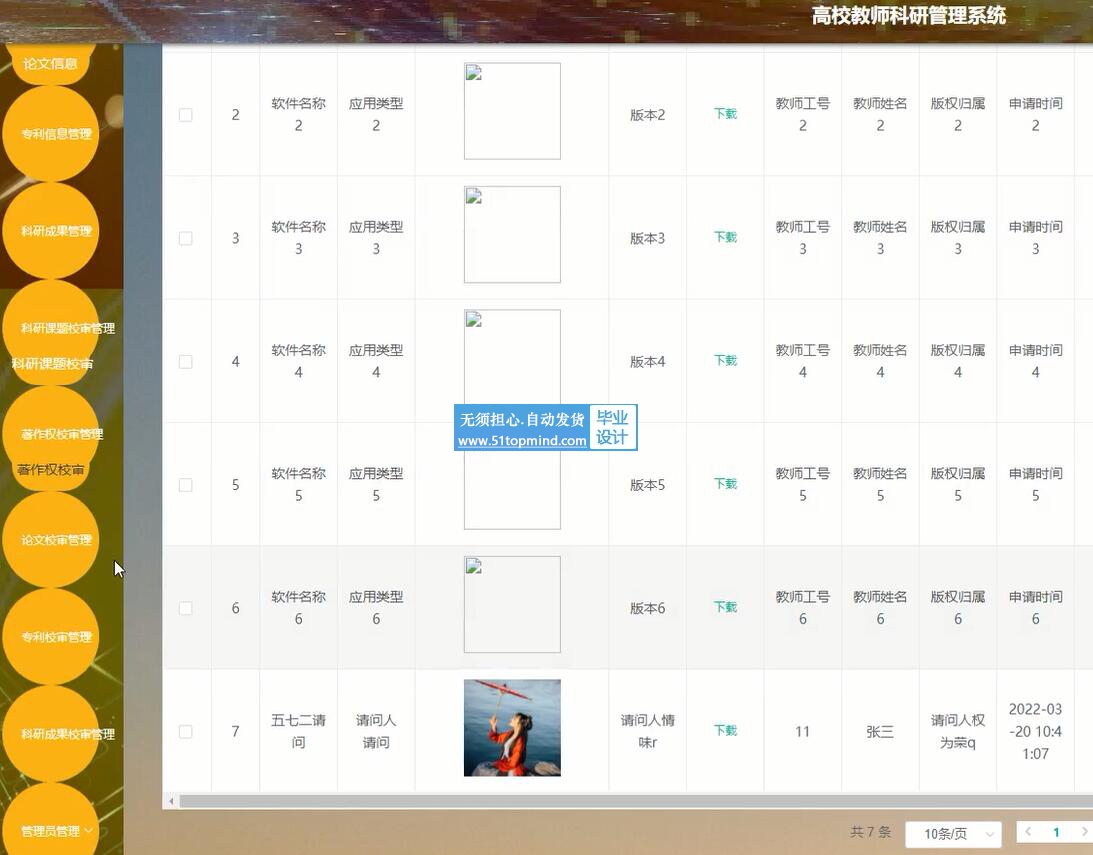Viewport: 1093px width, 855px height.
Task: Download the file for 版本3
Action: tap(725, 237)
